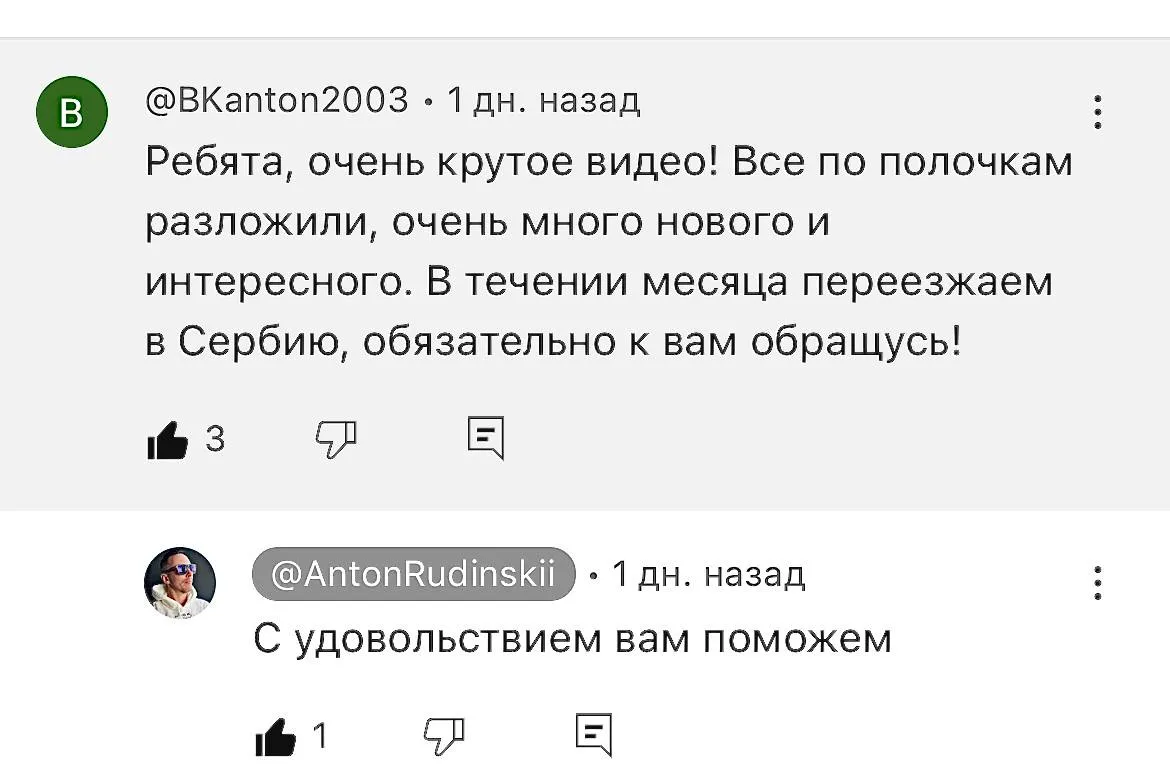
Task: Open AntonRudinskii's profile photo
Action: [x=180, y=582]
